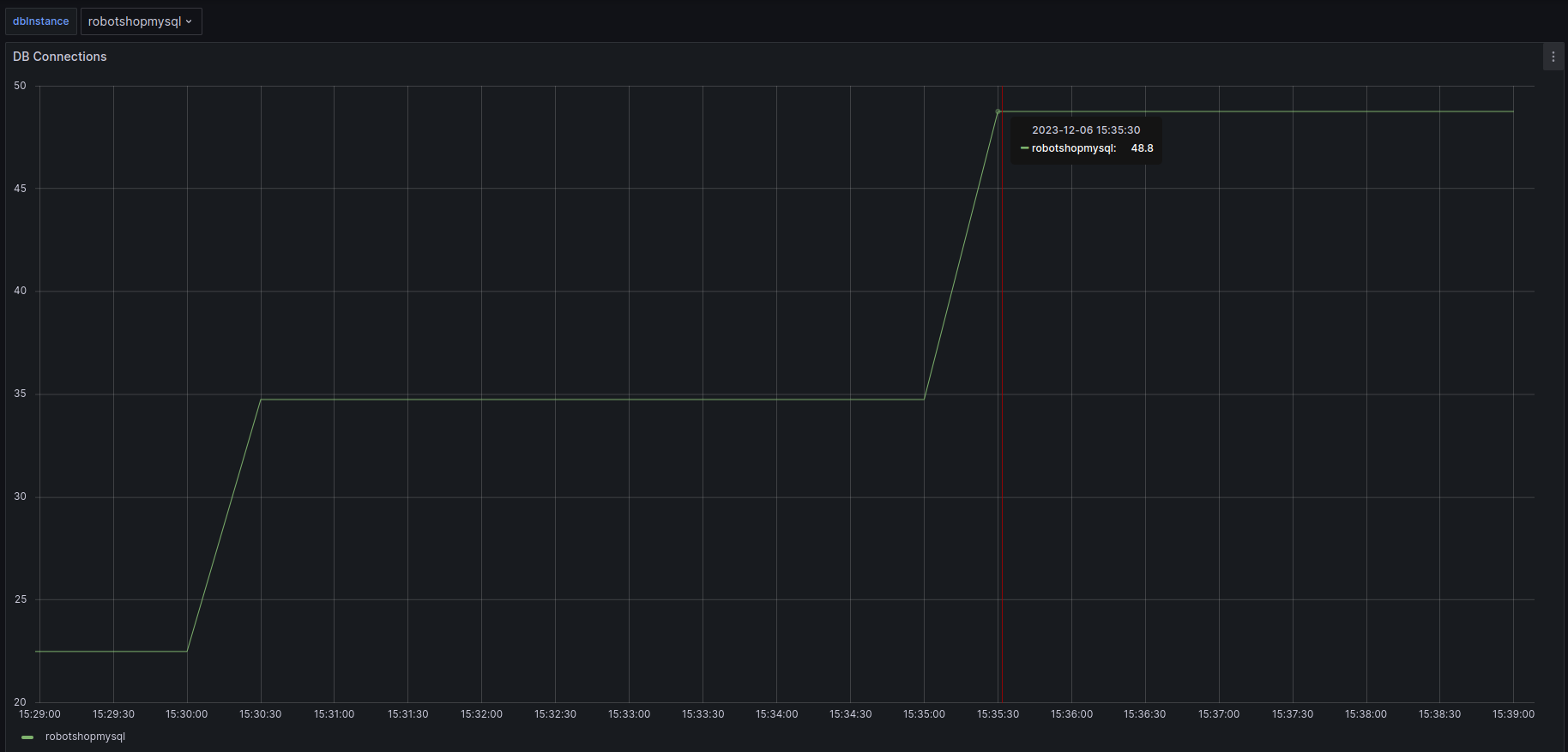This screenshot has width=1568, height=752.
Task: Click the 15:30:00 time axis label
Action: coord(187,714)
